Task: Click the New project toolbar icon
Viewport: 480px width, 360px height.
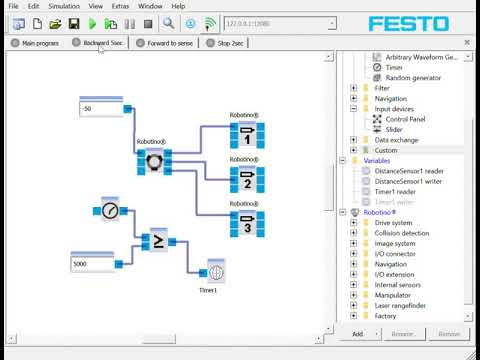Action: (x=37, y=24)
